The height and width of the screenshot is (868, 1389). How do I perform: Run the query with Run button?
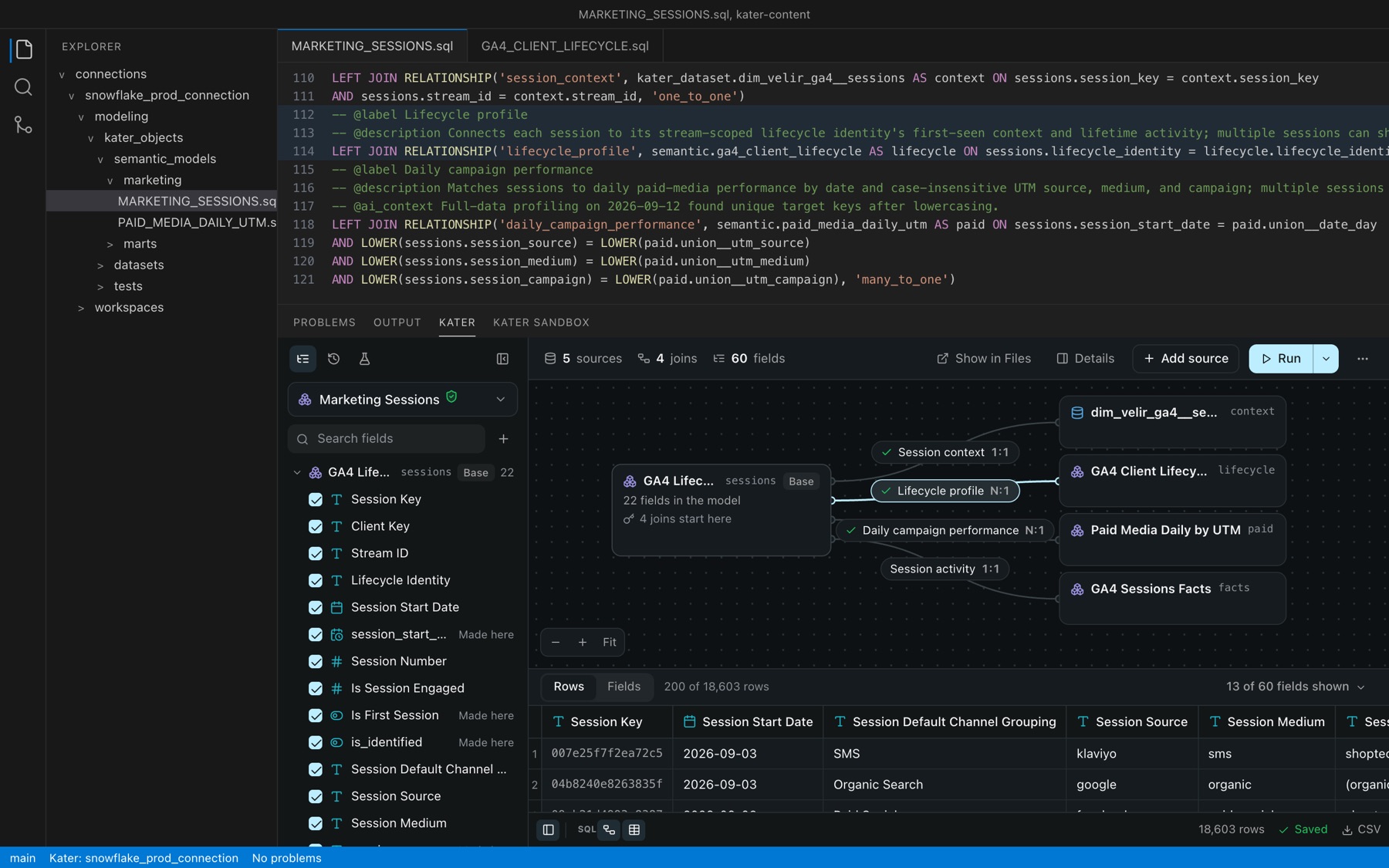(1281, 359)
